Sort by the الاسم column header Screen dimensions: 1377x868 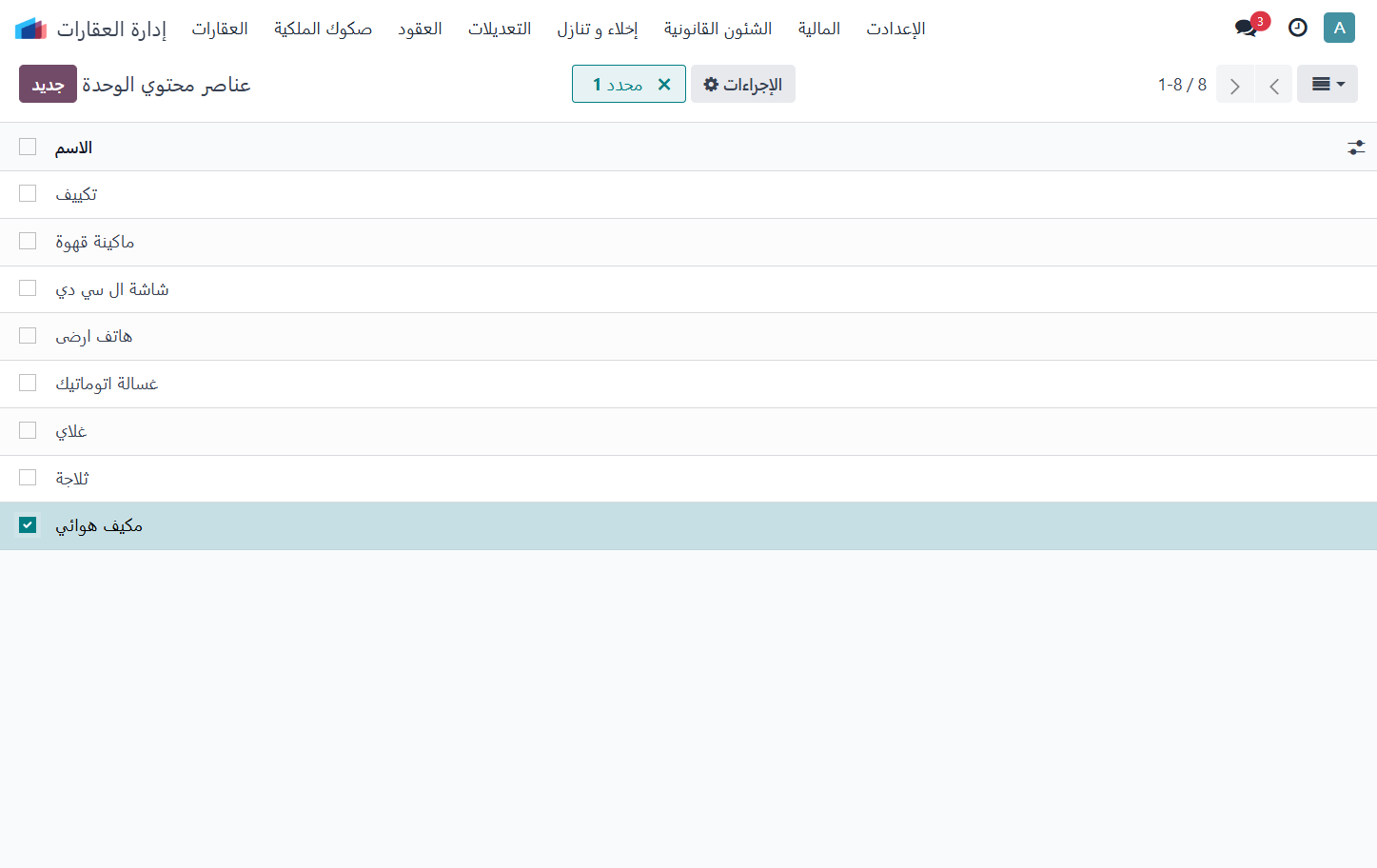[x=73, y=148]
